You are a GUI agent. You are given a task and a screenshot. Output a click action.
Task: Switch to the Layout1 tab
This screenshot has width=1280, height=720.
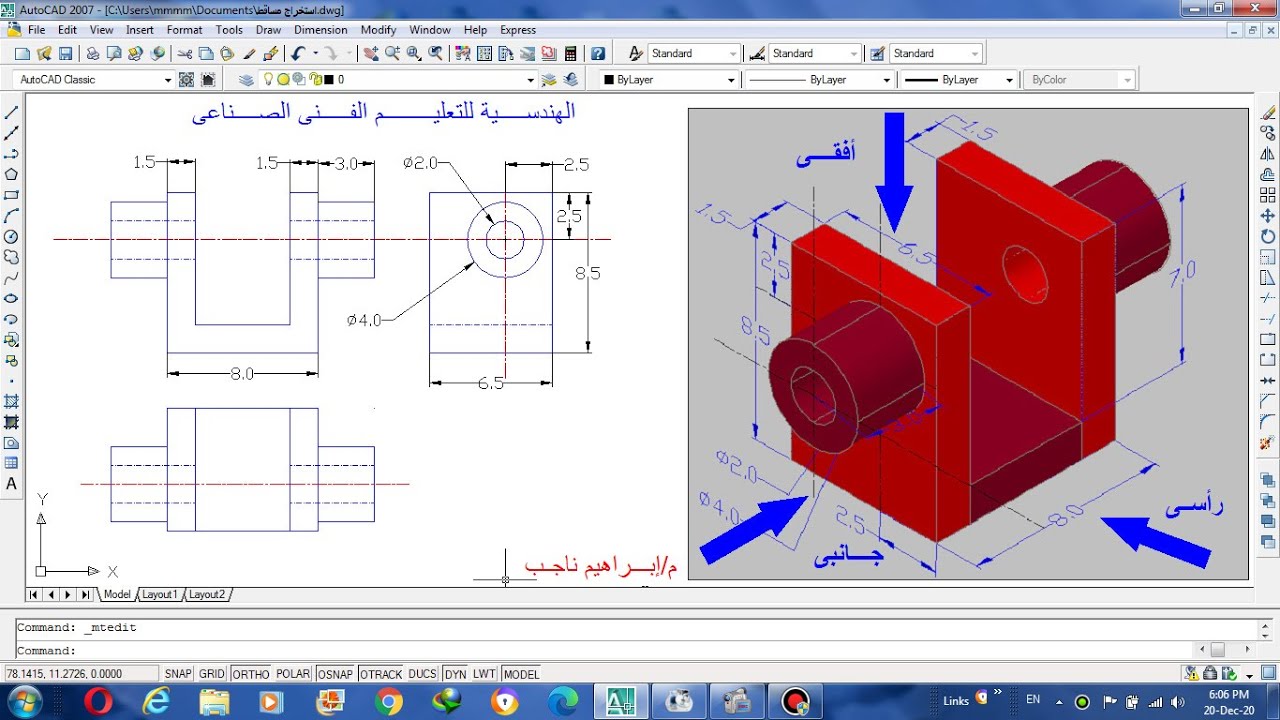(x=159, y=594)
